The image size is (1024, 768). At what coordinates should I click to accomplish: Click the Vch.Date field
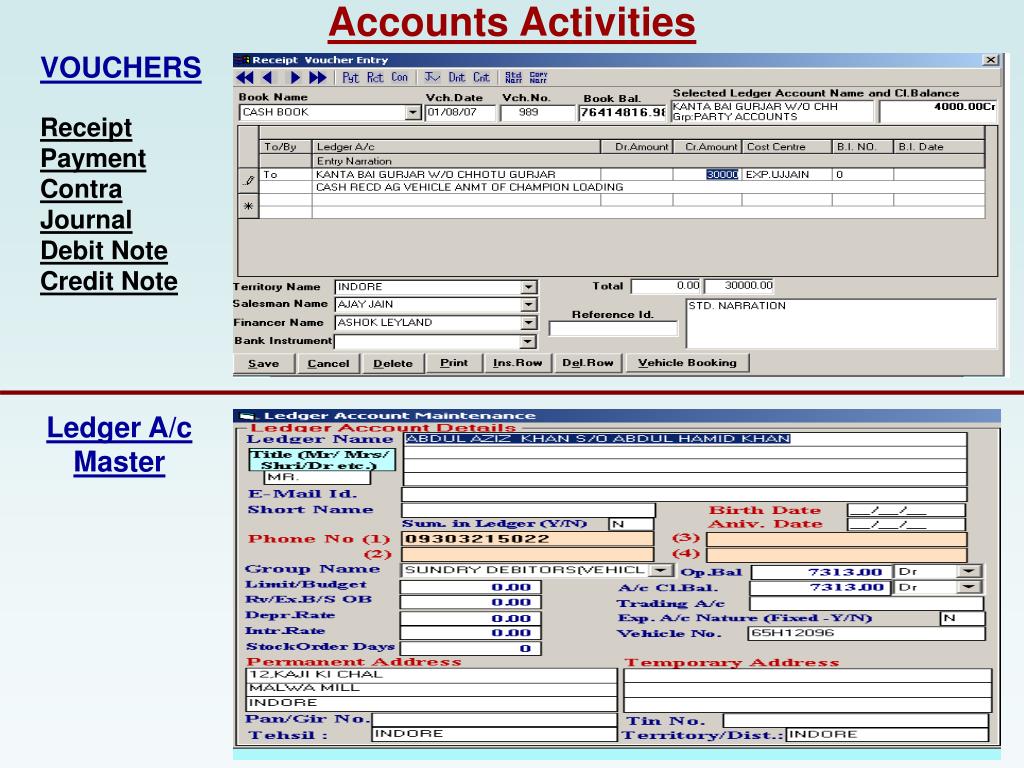460,113
